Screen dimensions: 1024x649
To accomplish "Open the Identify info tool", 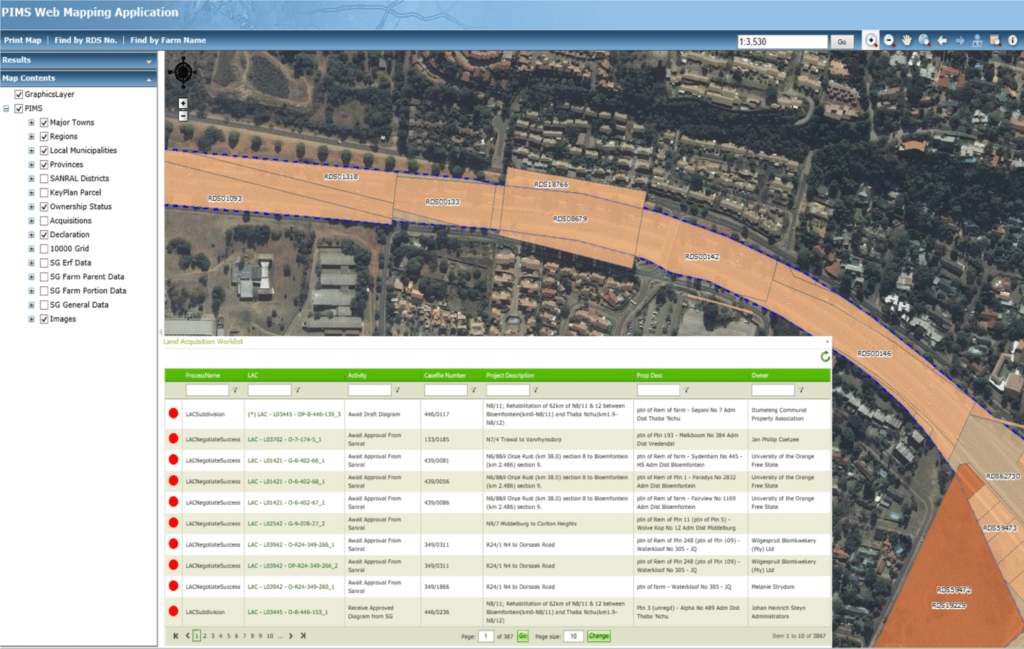I will pos(1012,40).
